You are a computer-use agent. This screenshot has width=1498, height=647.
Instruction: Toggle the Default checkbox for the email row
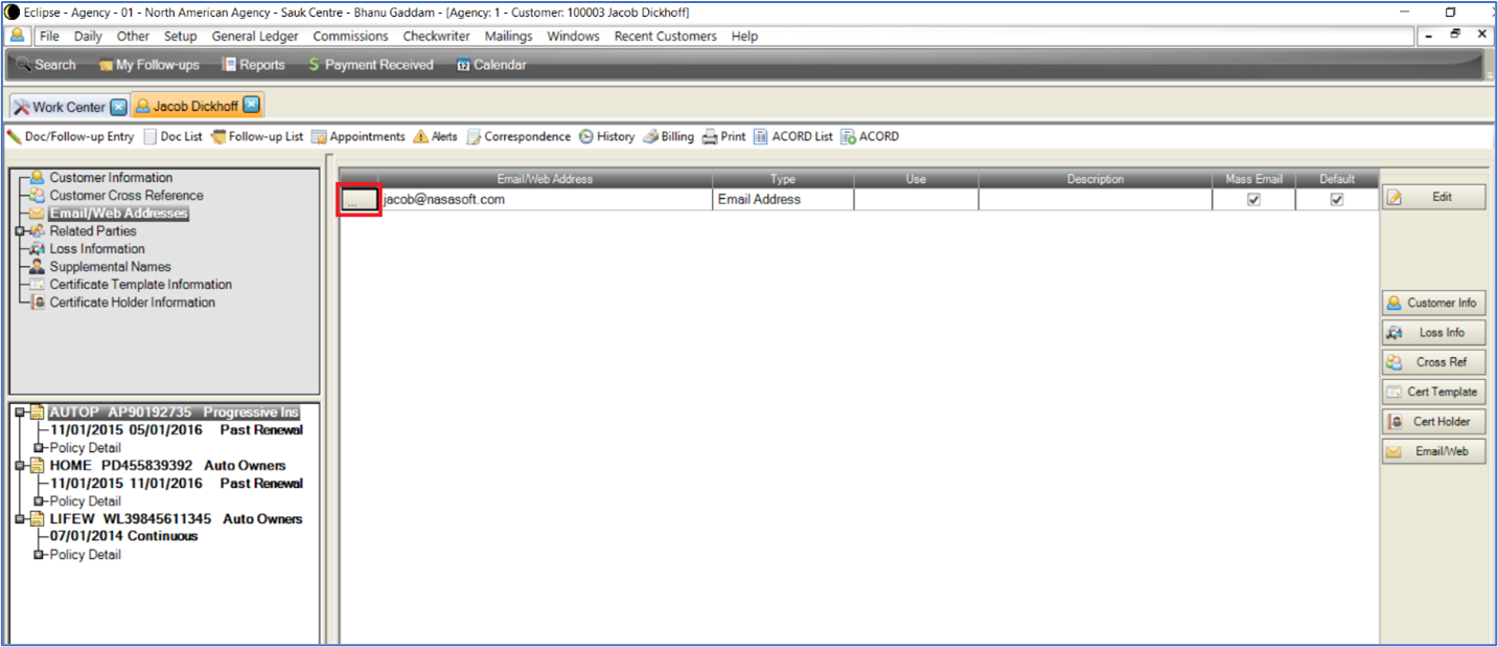1337,200
